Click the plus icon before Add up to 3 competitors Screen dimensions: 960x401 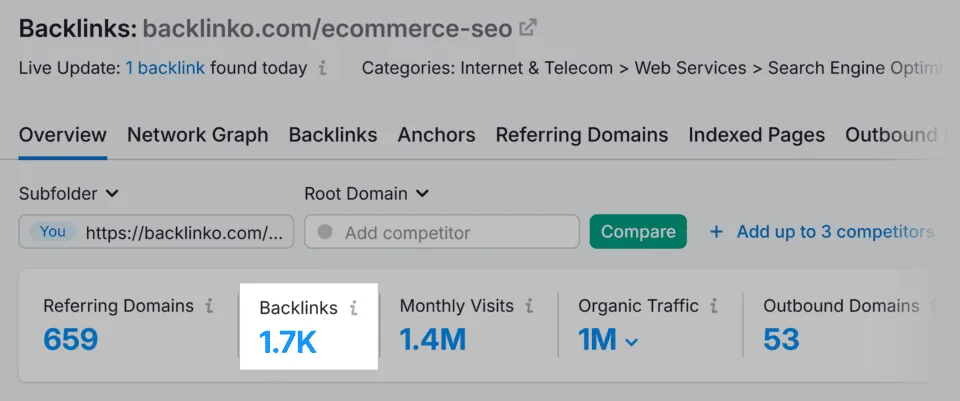[x=716, y=232]
